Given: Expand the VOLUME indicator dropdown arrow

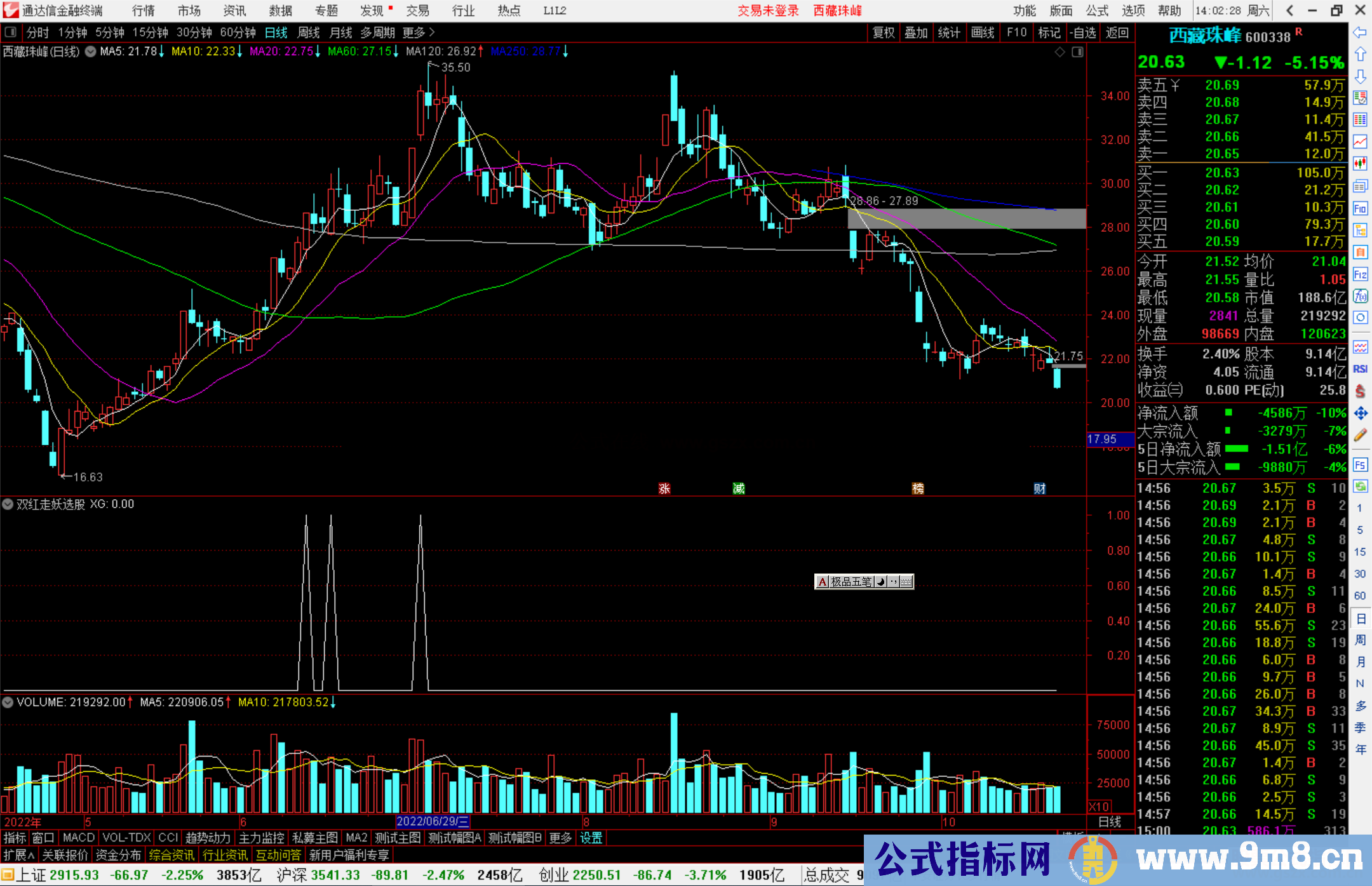Looking at the screenshot, I should coord(8,702).
